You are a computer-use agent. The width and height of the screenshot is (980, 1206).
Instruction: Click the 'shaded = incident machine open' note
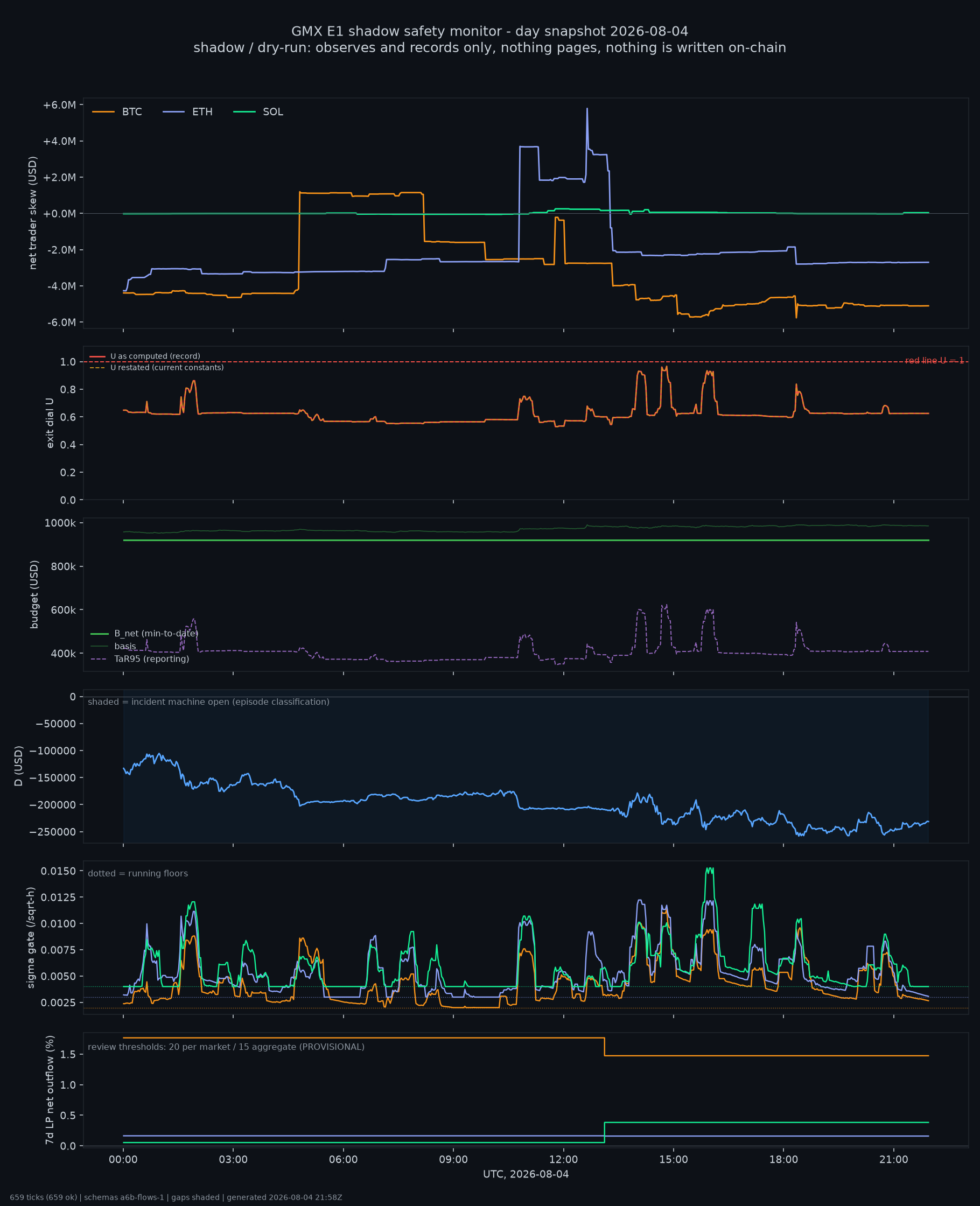pyautogui.click(x=208, y=702)
